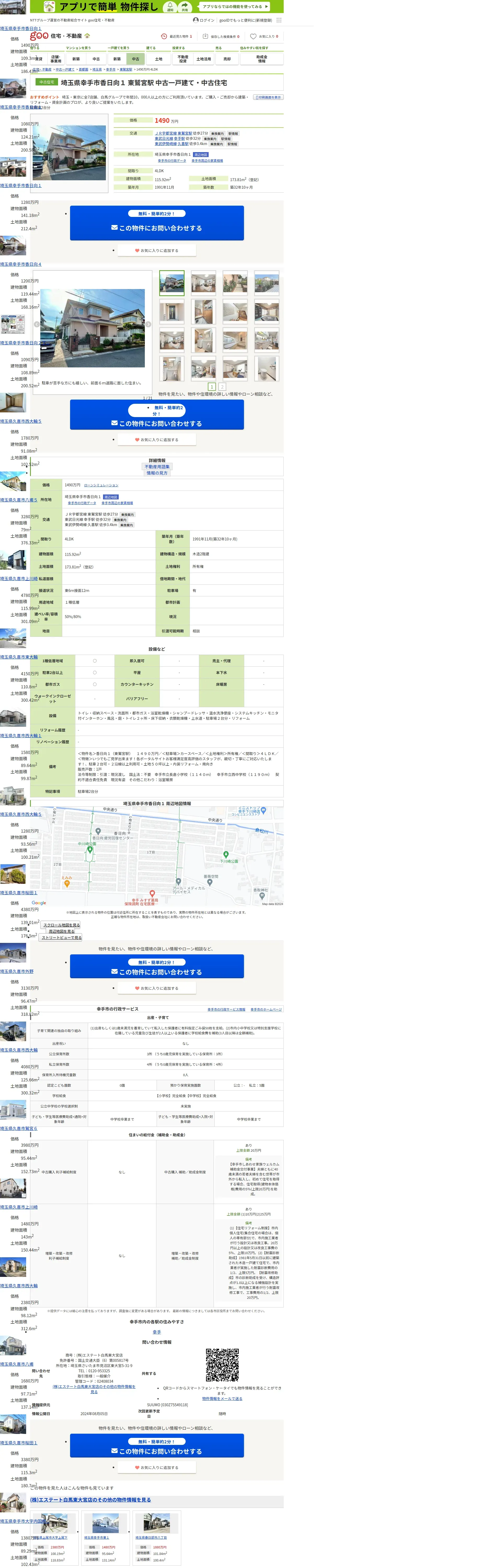Open the 売却 menu item
The width and height of the screenshot is (502, 1568).
click(227, 59)
